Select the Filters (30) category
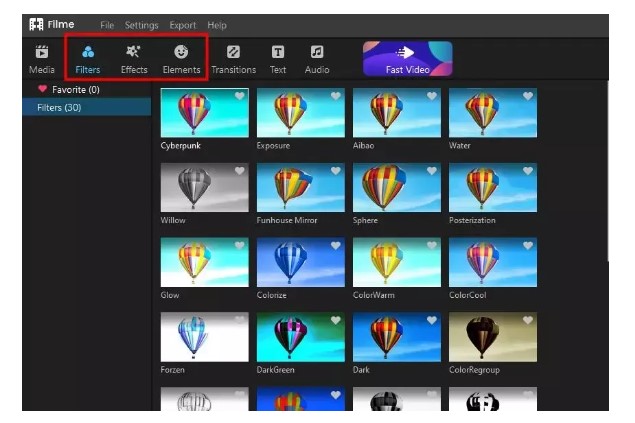Viewport: 635px width, 423px height. [x=87, y=108]
